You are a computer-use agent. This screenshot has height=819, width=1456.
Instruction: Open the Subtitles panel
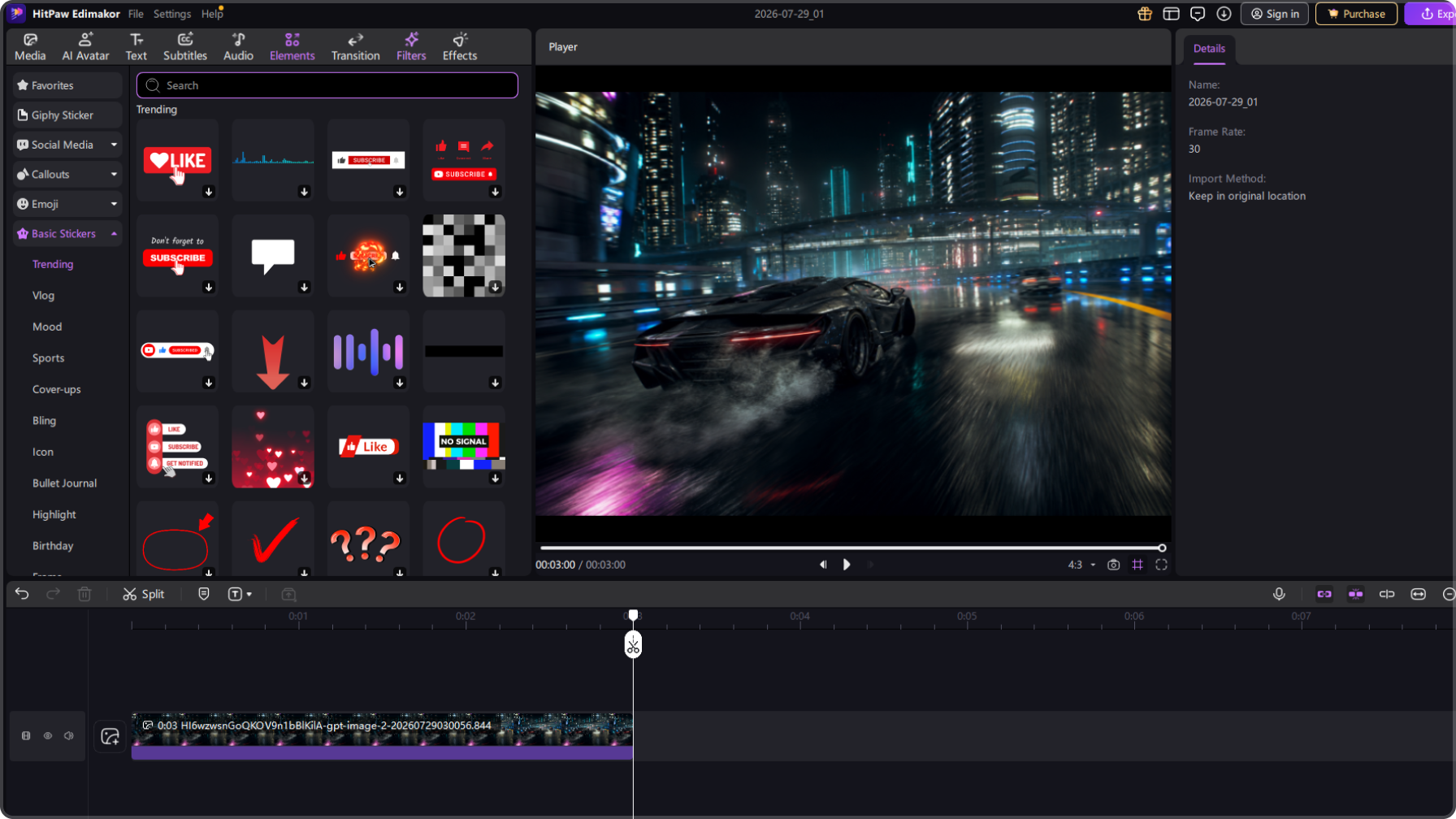pos(185,47)
